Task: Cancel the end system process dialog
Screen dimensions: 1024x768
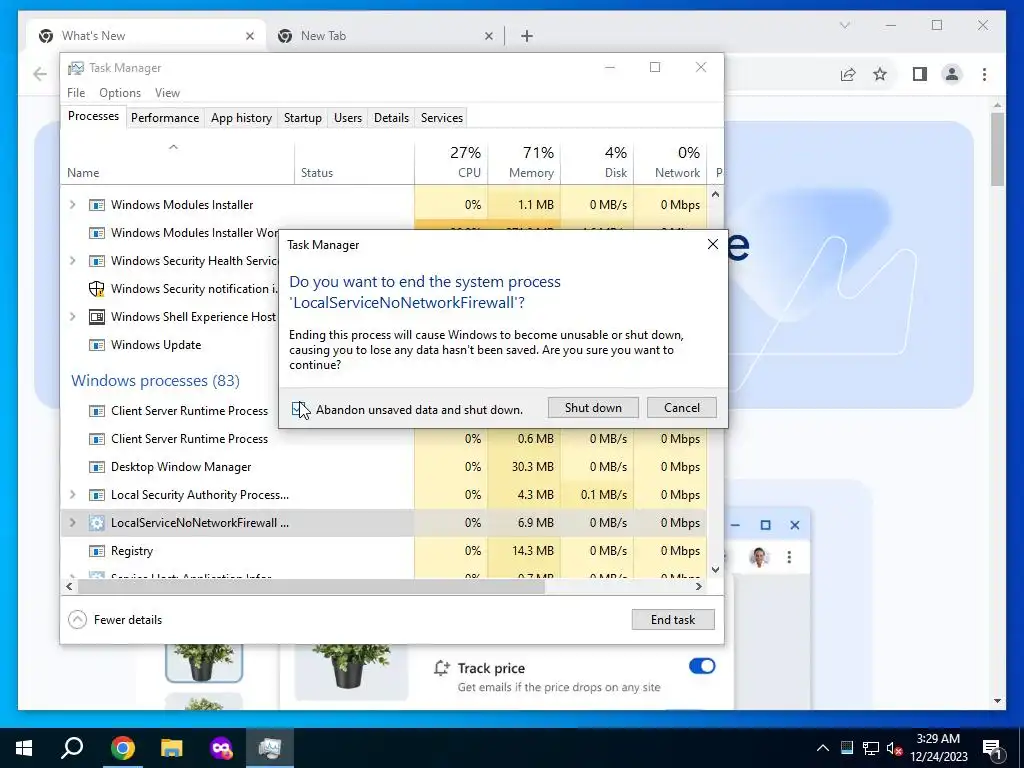Action: 682,408
